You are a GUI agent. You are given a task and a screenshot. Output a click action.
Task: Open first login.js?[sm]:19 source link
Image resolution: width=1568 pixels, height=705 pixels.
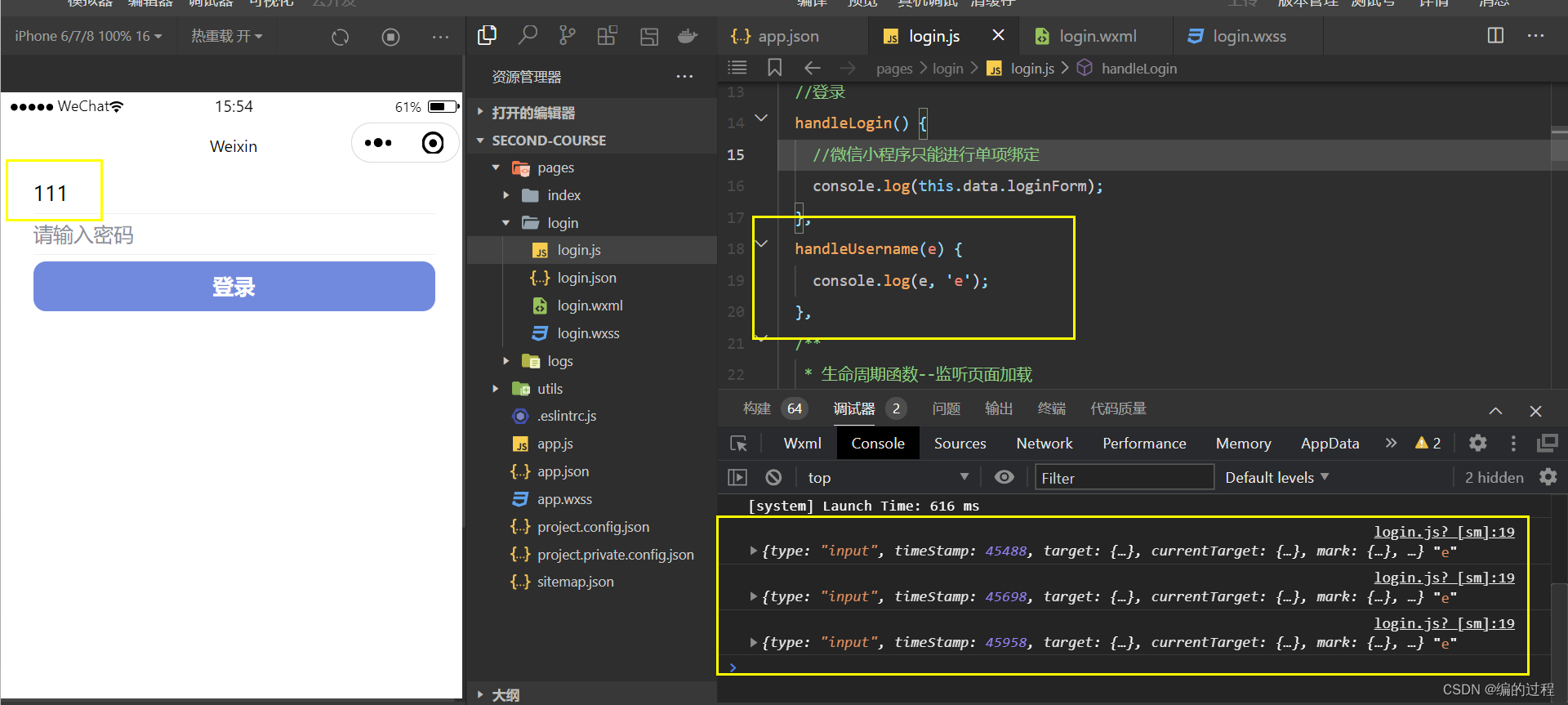pyautogui.click(x=1444, y=532)
